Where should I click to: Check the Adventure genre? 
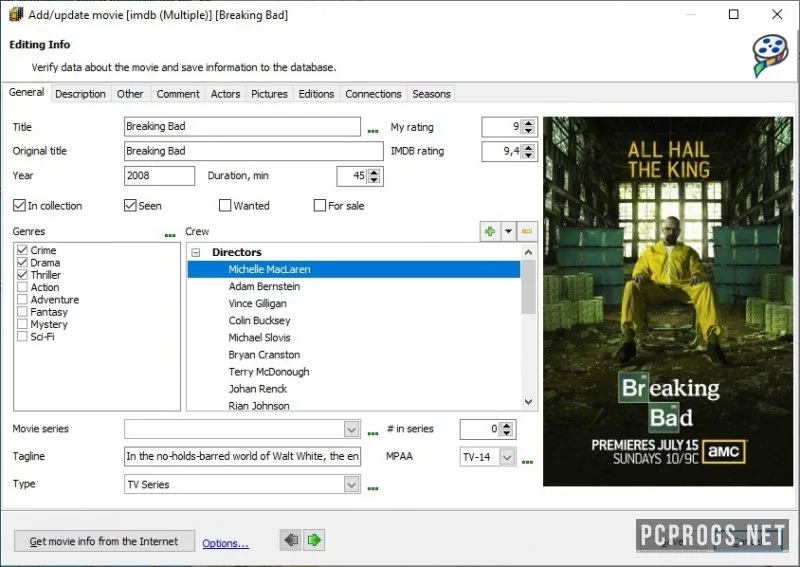click(x=22, y=299)
